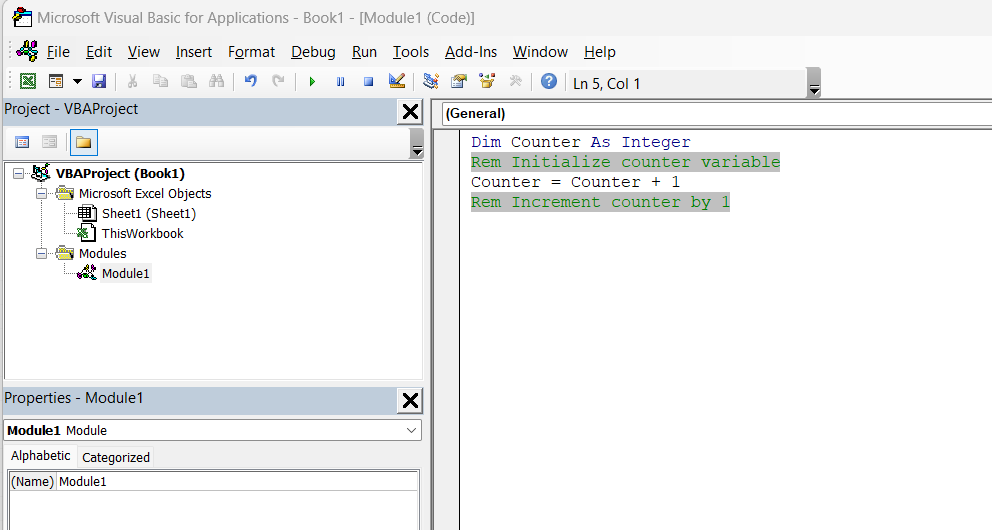Viewport: 992px width, 530px height.
Task: Open the Format menu
Action: click(251, 52)
